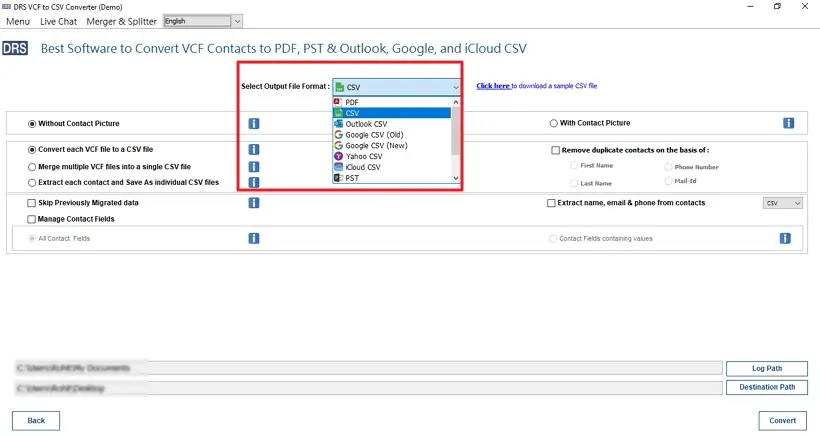Click the Convert button
This screenshot has width=820, height=437.
click(782, 421)
